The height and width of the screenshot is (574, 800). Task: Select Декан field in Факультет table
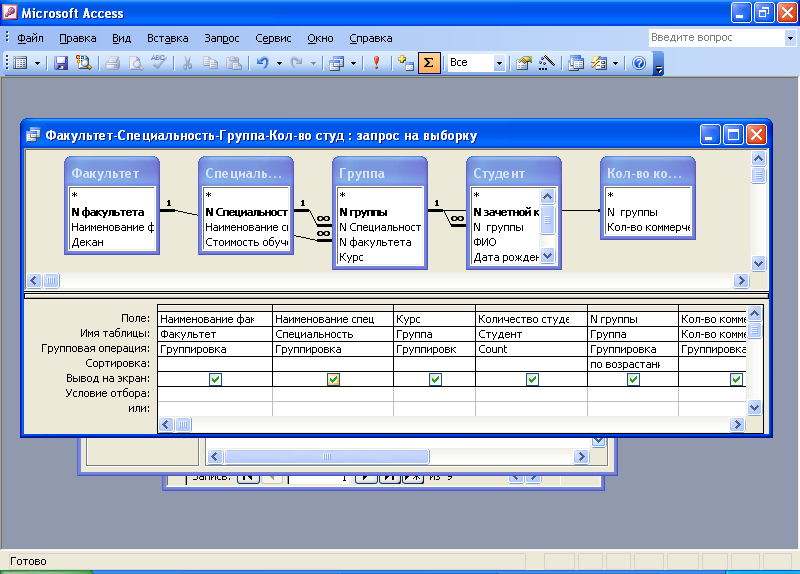[x=112, y=242]
